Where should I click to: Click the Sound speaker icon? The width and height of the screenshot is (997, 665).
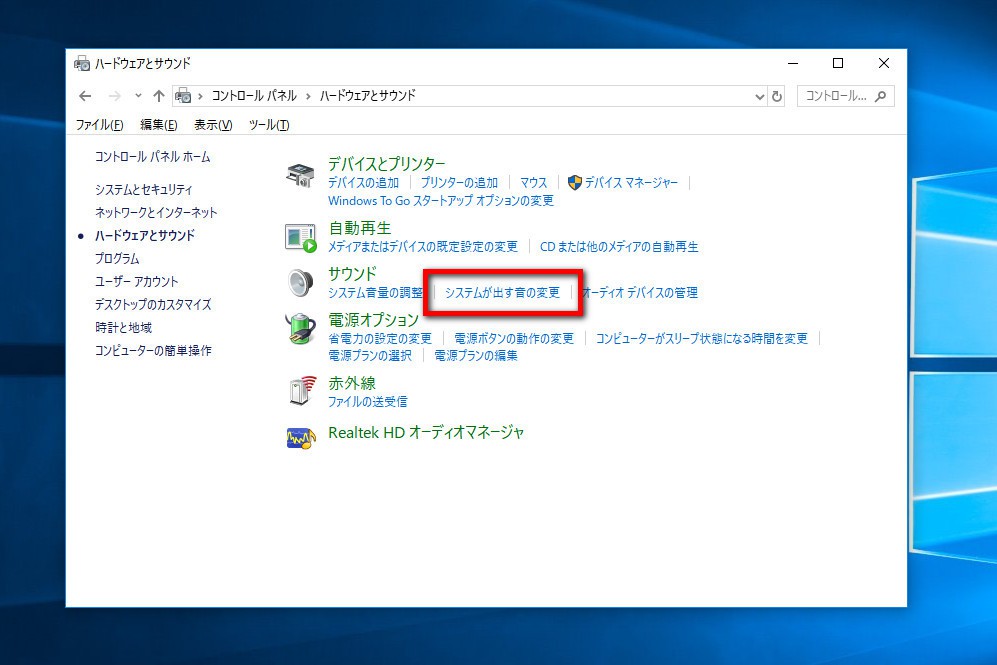(x=300, y=283)
